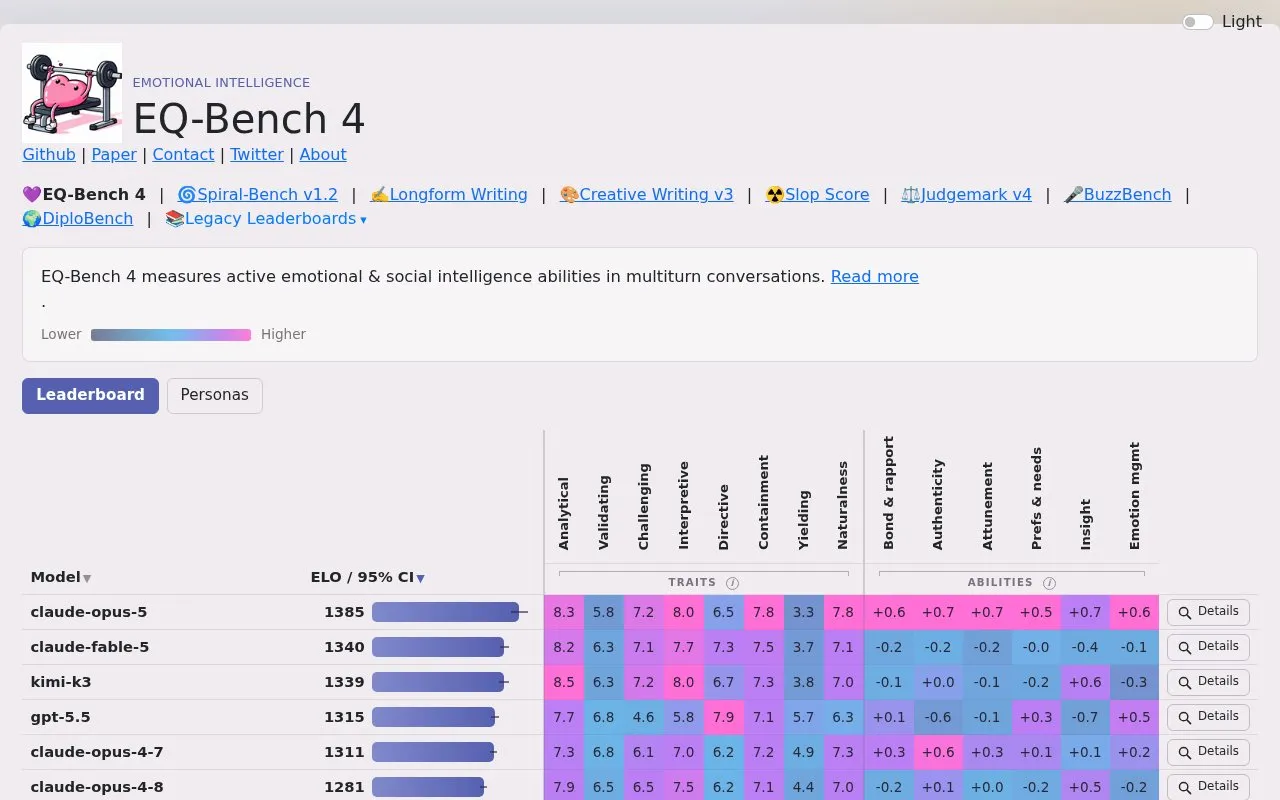
Task: Click the kimi-k3 model name
Action: point(61,682)
